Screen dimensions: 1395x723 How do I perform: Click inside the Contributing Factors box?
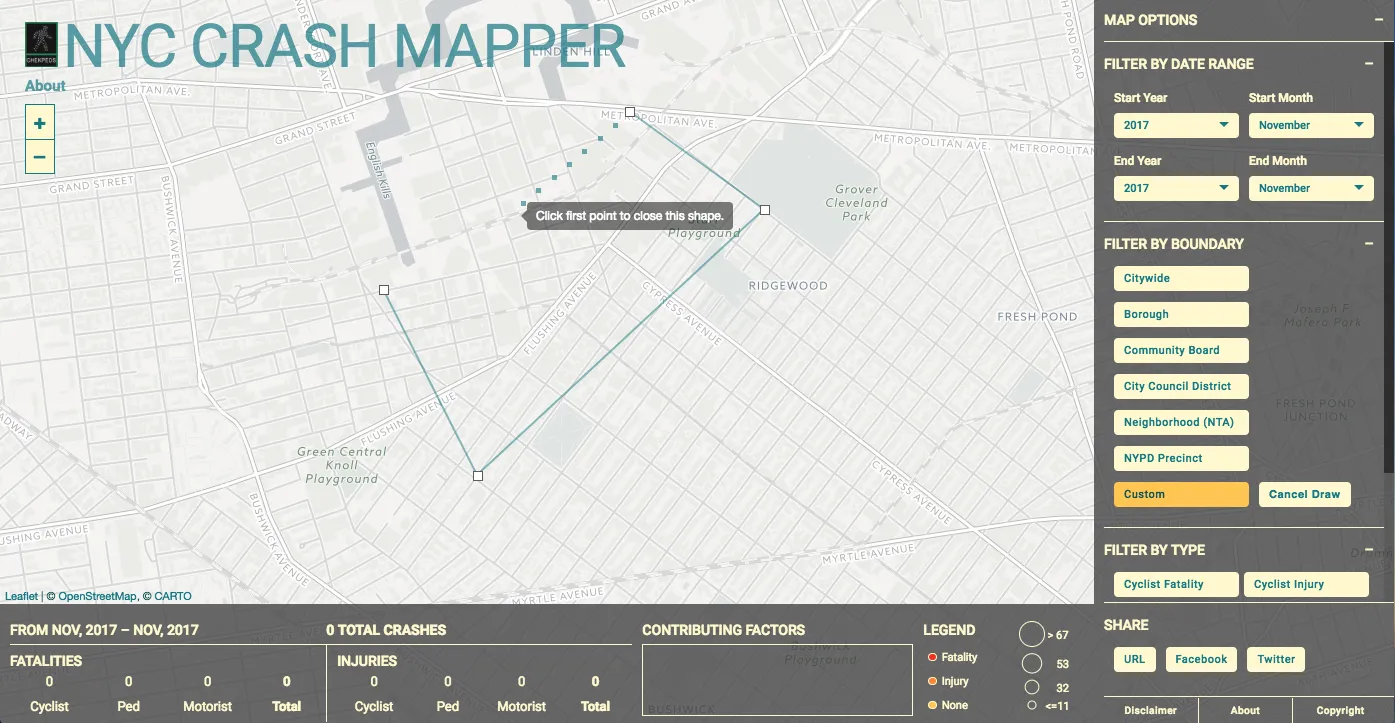tap(776, 680)
